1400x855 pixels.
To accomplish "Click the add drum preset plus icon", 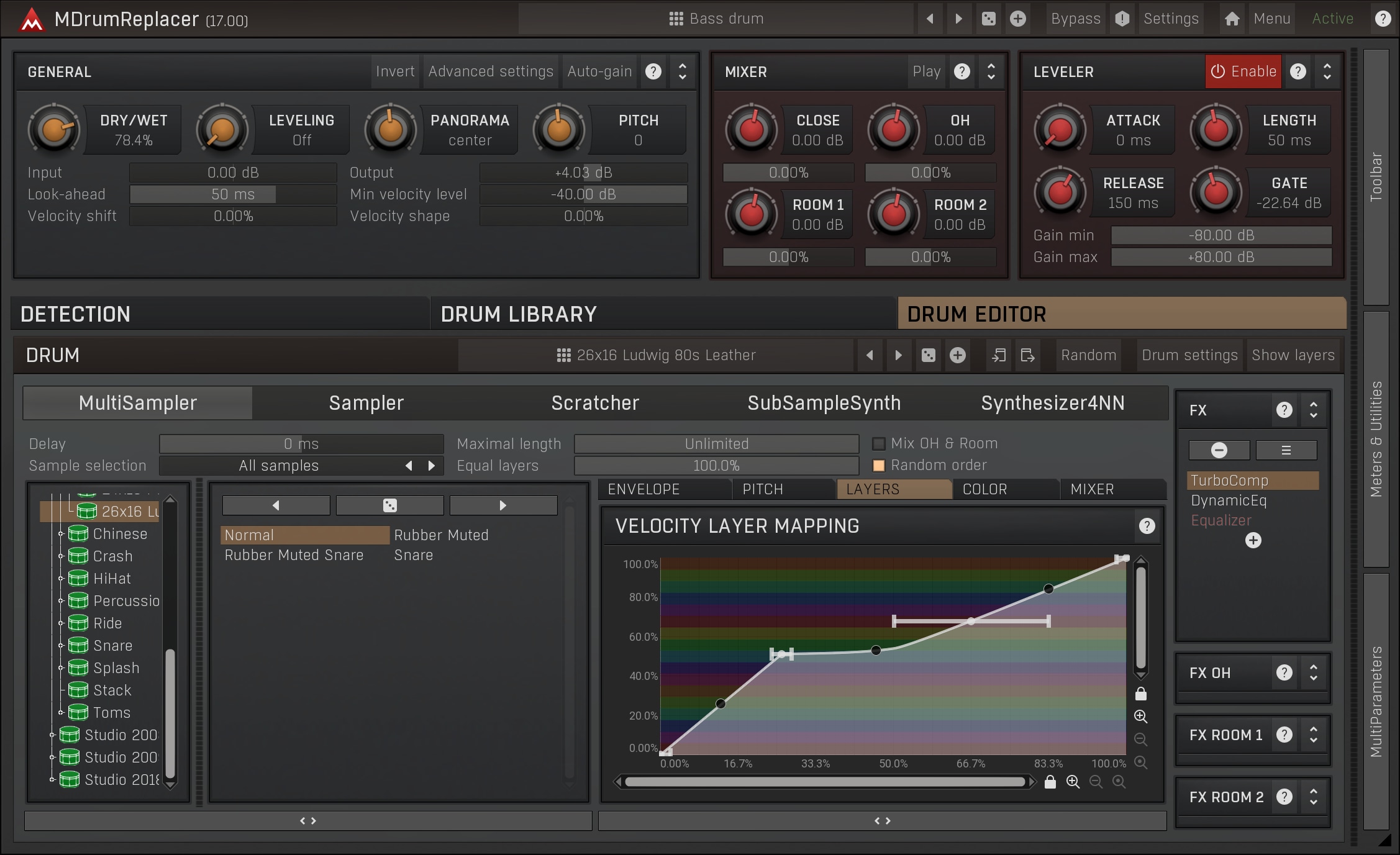I will click(x=957, y=355).
